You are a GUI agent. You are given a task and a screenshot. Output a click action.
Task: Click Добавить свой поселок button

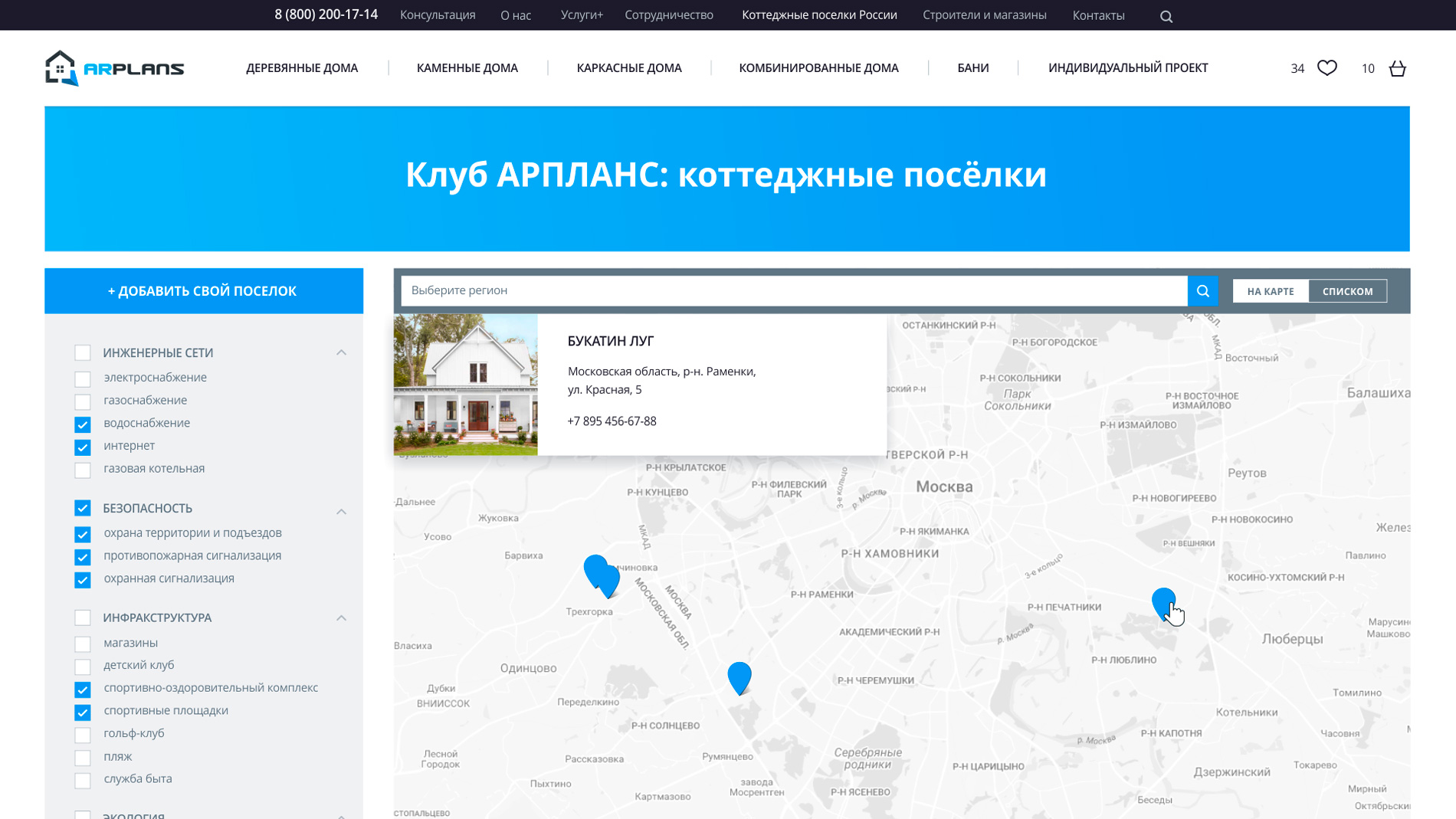point(203,291)
